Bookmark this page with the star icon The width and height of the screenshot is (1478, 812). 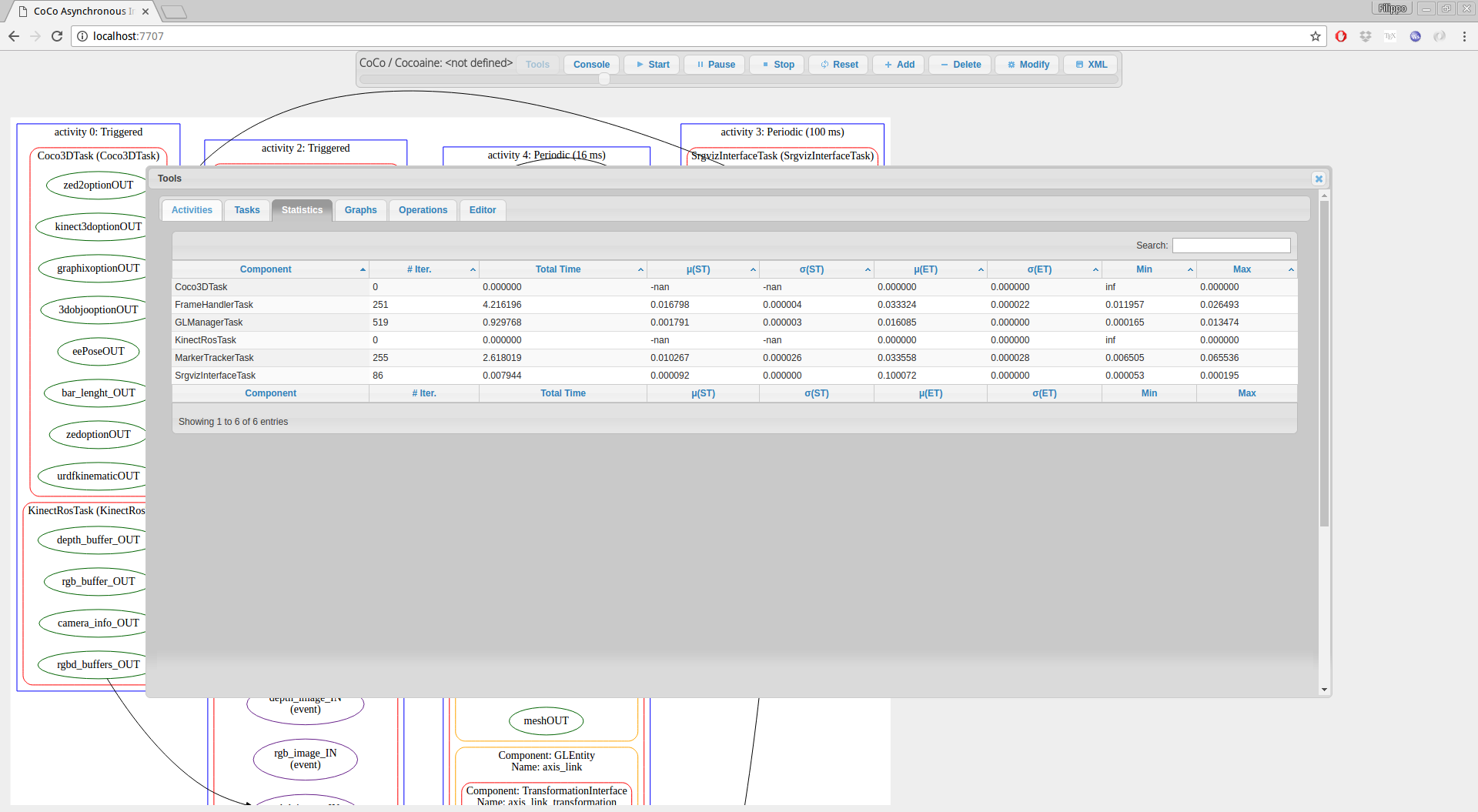(1316, 36)
